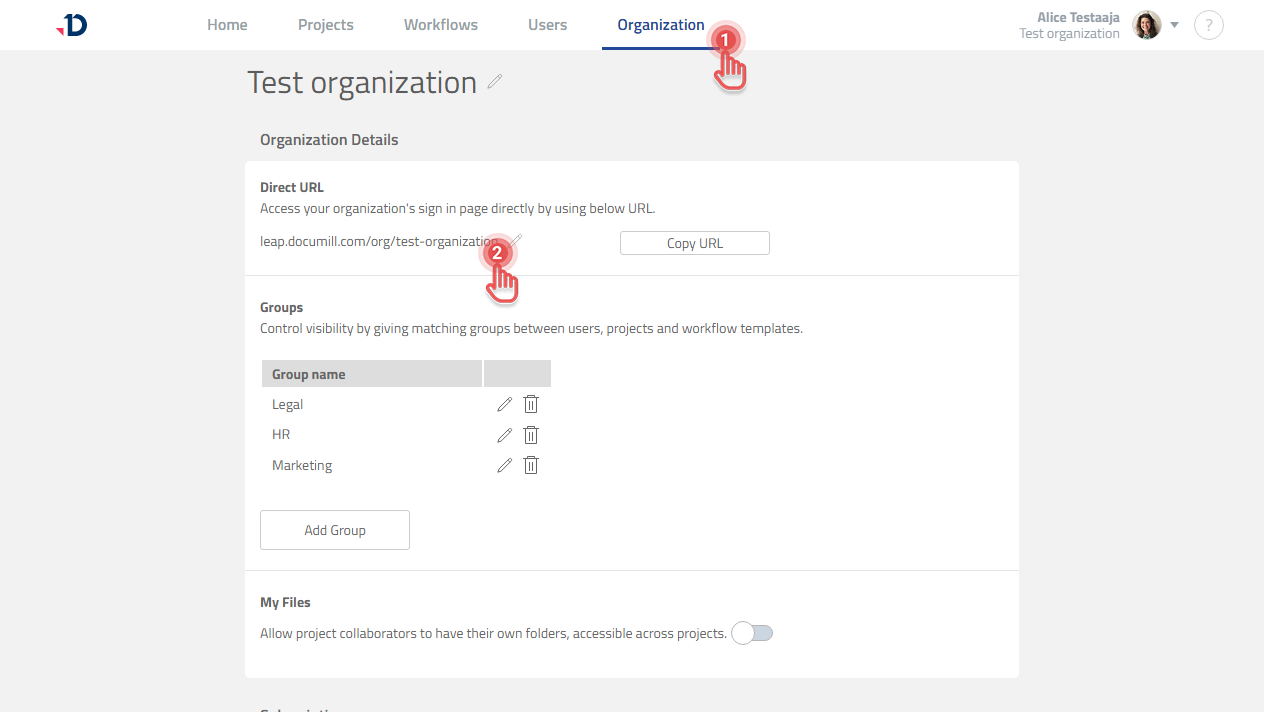
Task: Switch to the Workflows tab
Action: 440,25
